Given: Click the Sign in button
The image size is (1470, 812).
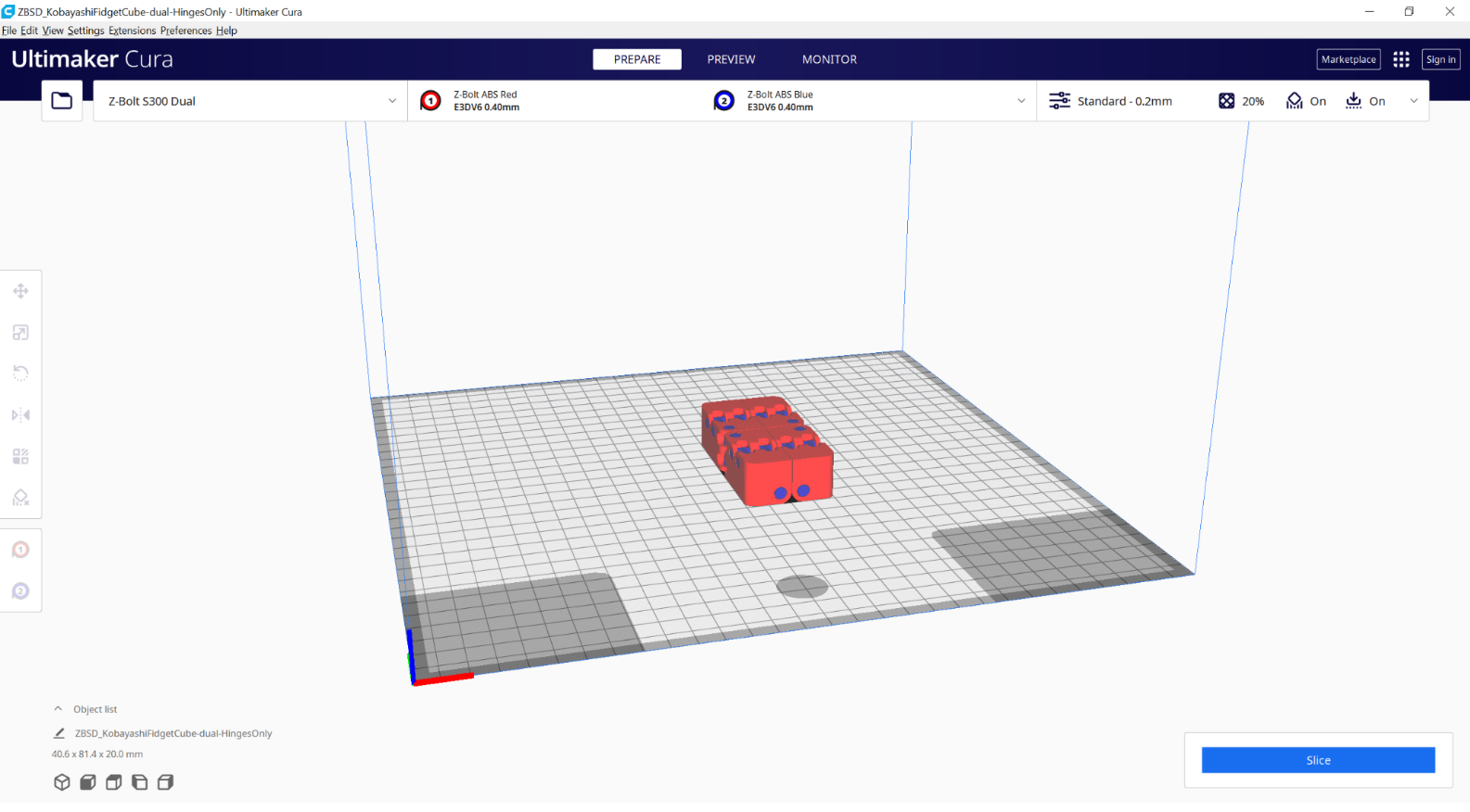Looking at the screenshot, I should point(1440,59).
